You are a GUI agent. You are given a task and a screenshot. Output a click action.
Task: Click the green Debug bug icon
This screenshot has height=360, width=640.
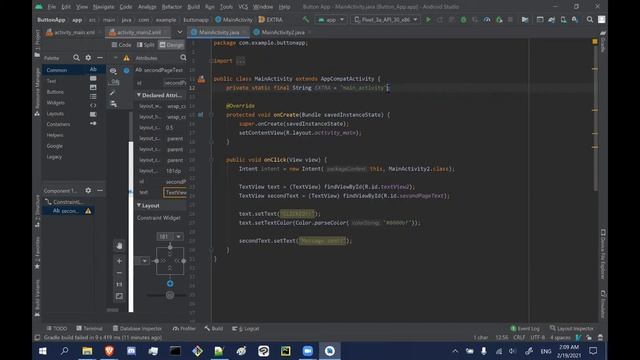point(463,20)
